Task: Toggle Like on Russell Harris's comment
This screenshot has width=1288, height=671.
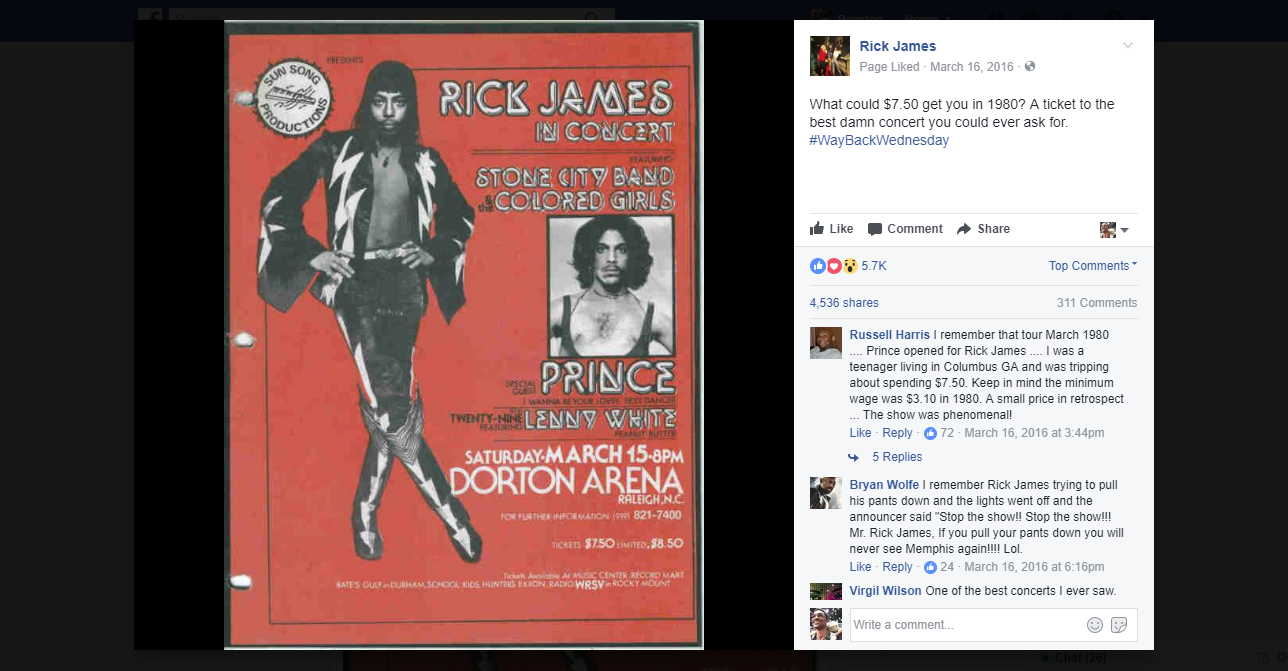Action: click(860, 433)
